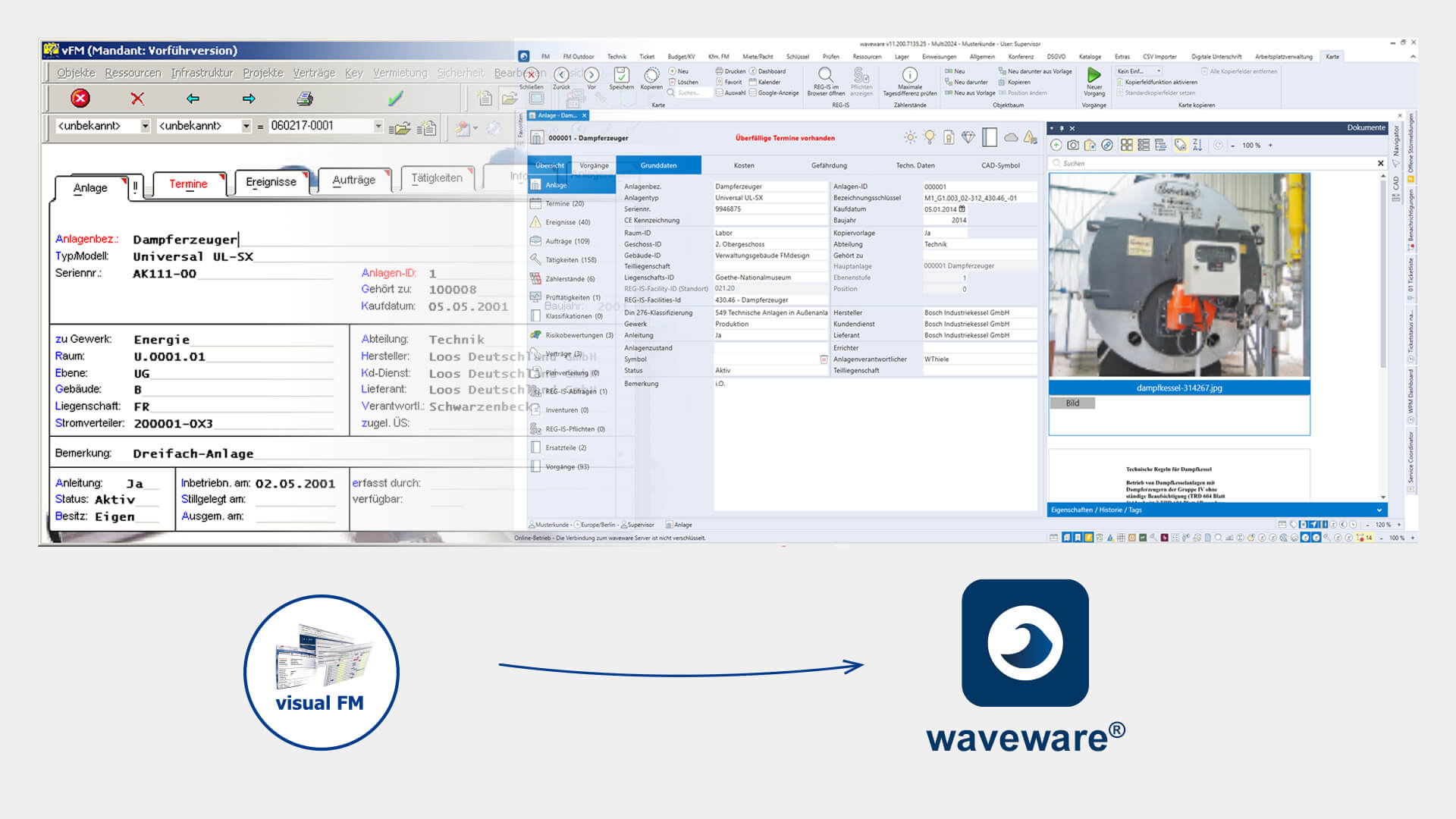The height and width of the screenshot is (819, 1456).
Task: Click the light bulb icon in Dampferzeuger header
Action: [x=930, y=137]
